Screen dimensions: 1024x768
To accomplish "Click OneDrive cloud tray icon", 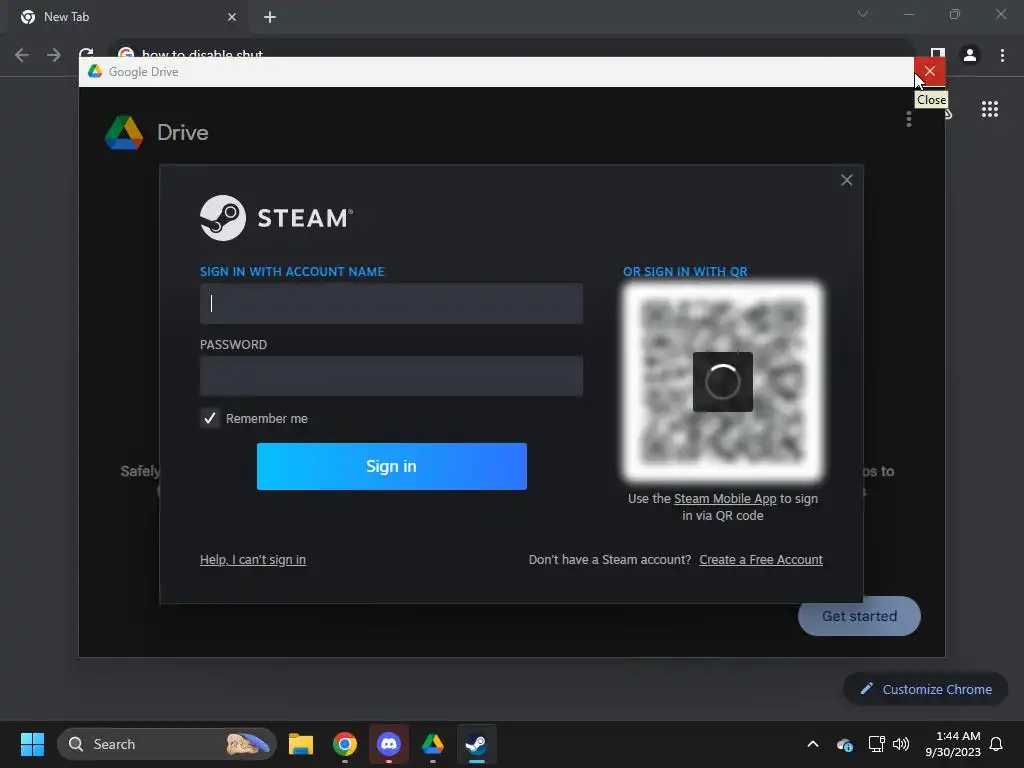I will click(844, 744).
